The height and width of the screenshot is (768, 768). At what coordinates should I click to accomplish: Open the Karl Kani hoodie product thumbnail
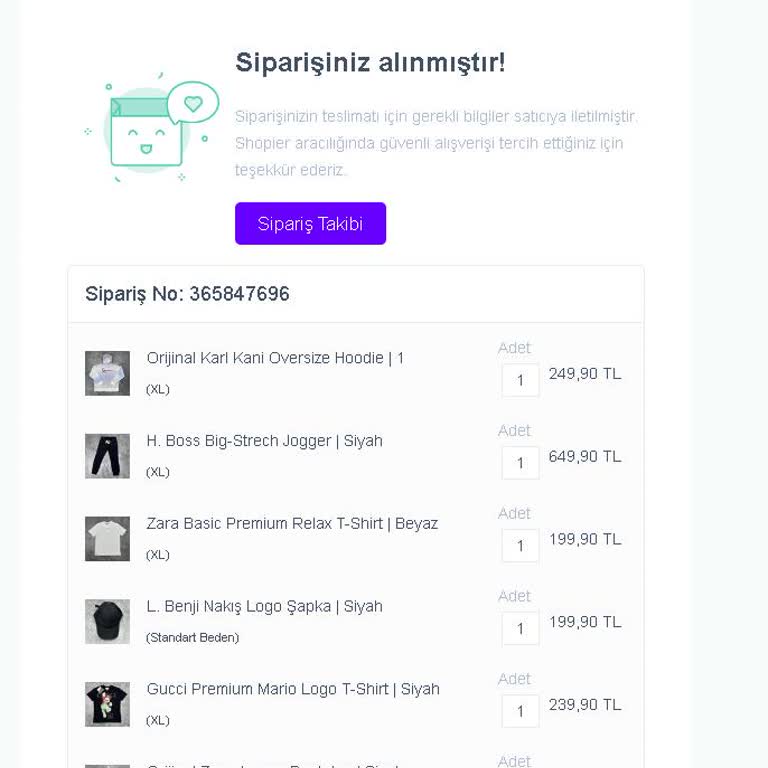coord(107,373)
